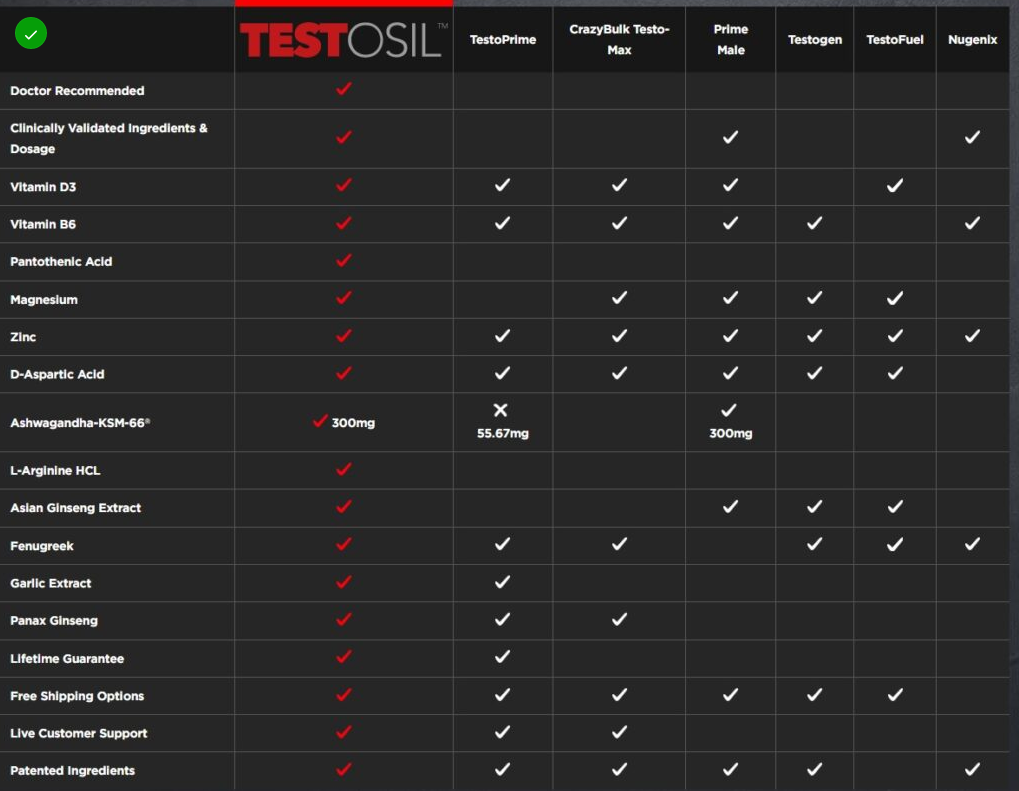Click red checkmark in Doctor Recommended row
The height and width of the screenshot is (791, 1019).
tap(344, 88)
